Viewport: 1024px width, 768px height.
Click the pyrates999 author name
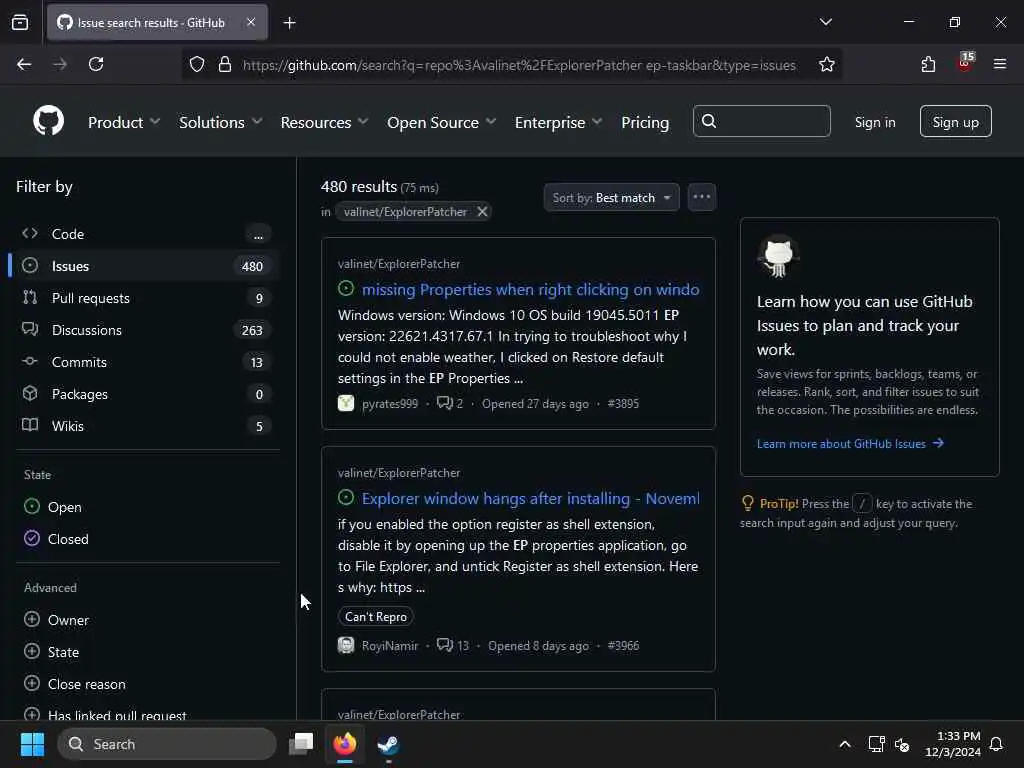pos(390,404)
